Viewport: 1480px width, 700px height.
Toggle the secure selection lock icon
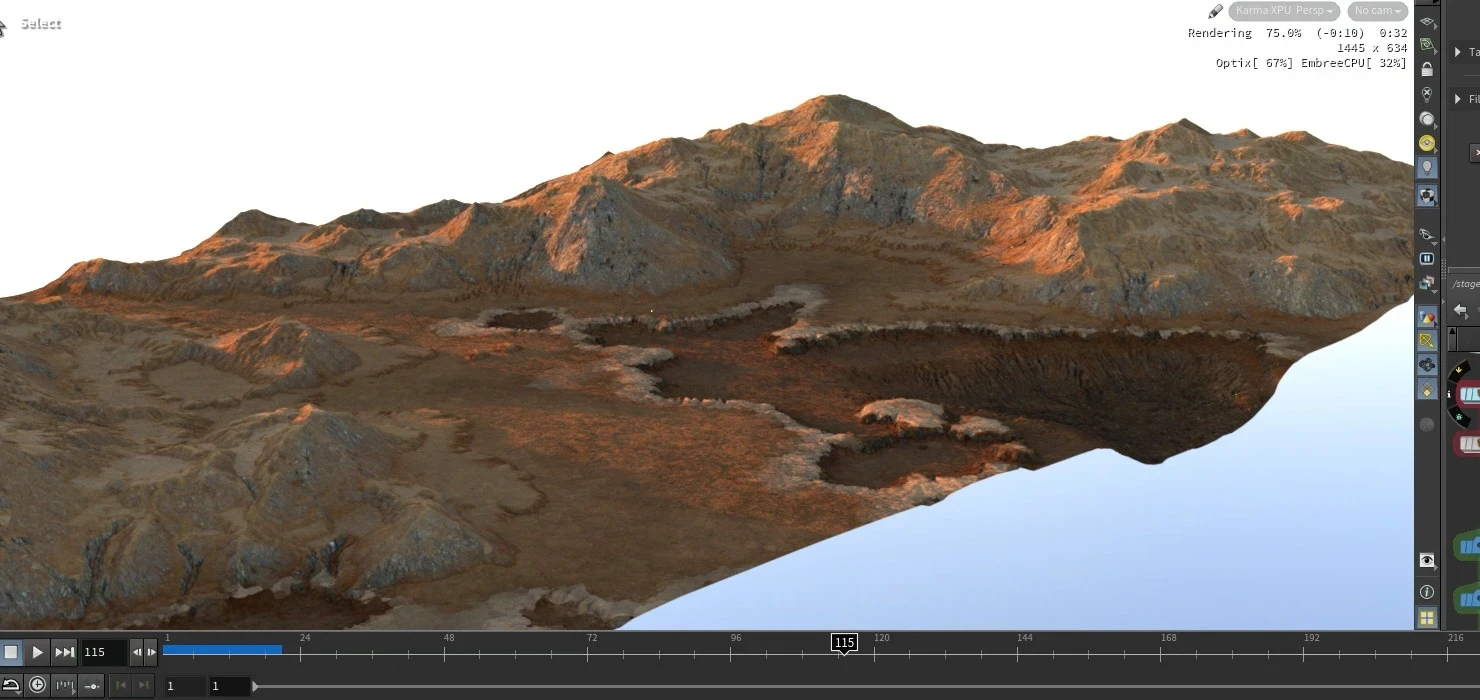(x=1427, y=70)
